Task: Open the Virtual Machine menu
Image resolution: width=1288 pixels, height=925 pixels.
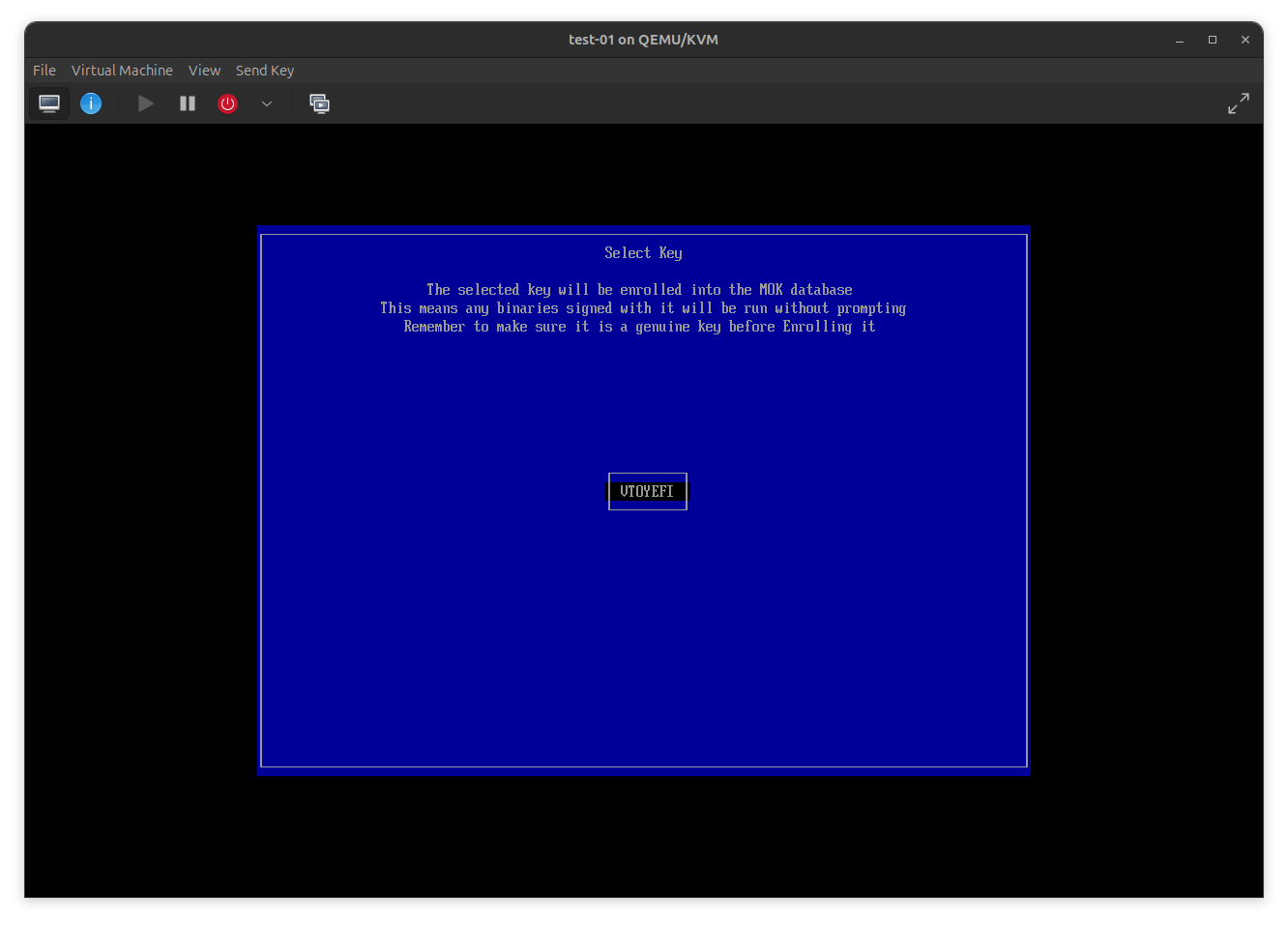Action: coord(122,70)
